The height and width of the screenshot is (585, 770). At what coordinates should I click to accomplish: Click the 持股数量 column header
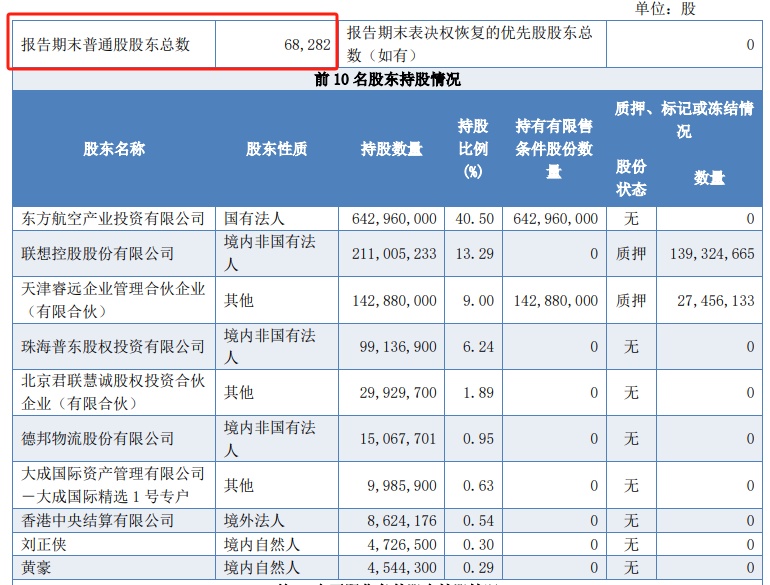point(391,148)
